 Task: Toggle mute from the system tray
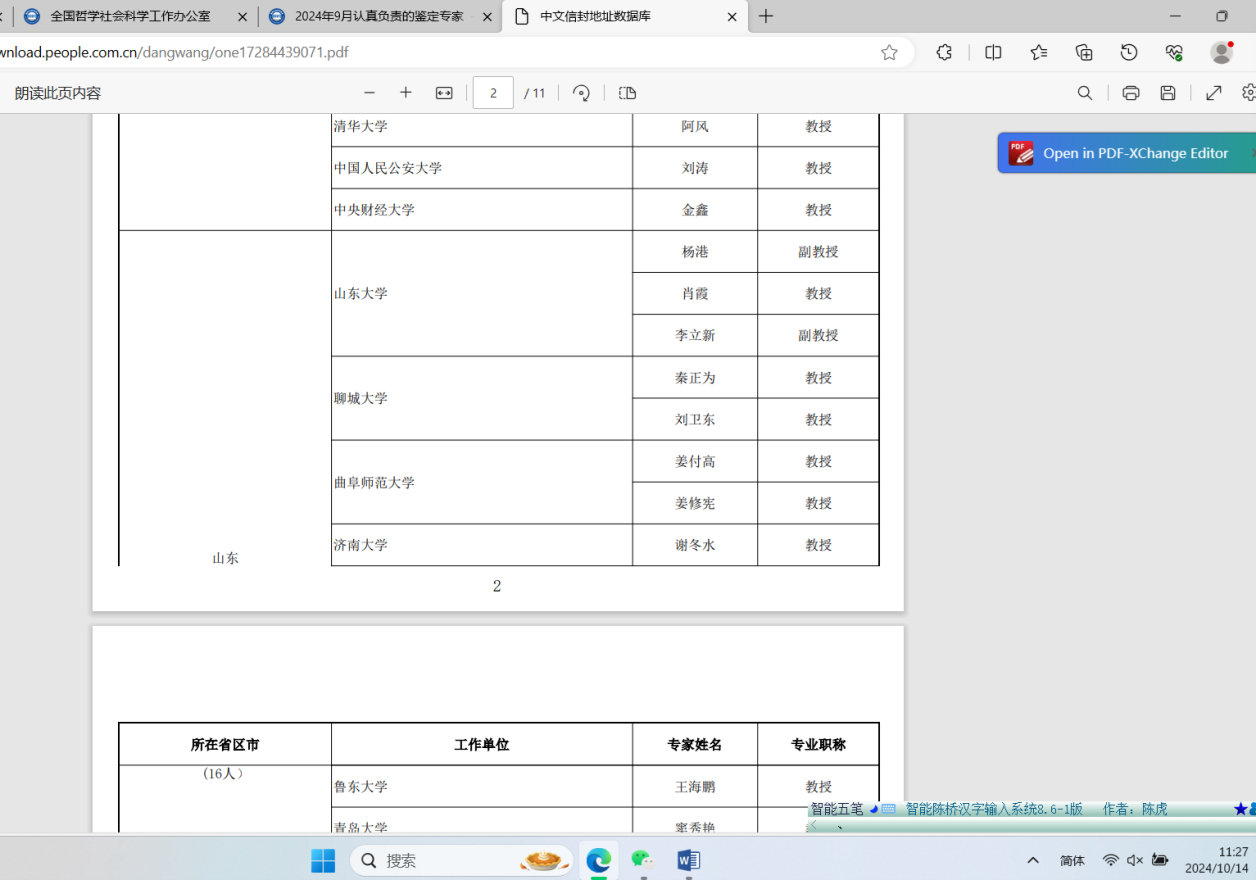point(1134,860)
